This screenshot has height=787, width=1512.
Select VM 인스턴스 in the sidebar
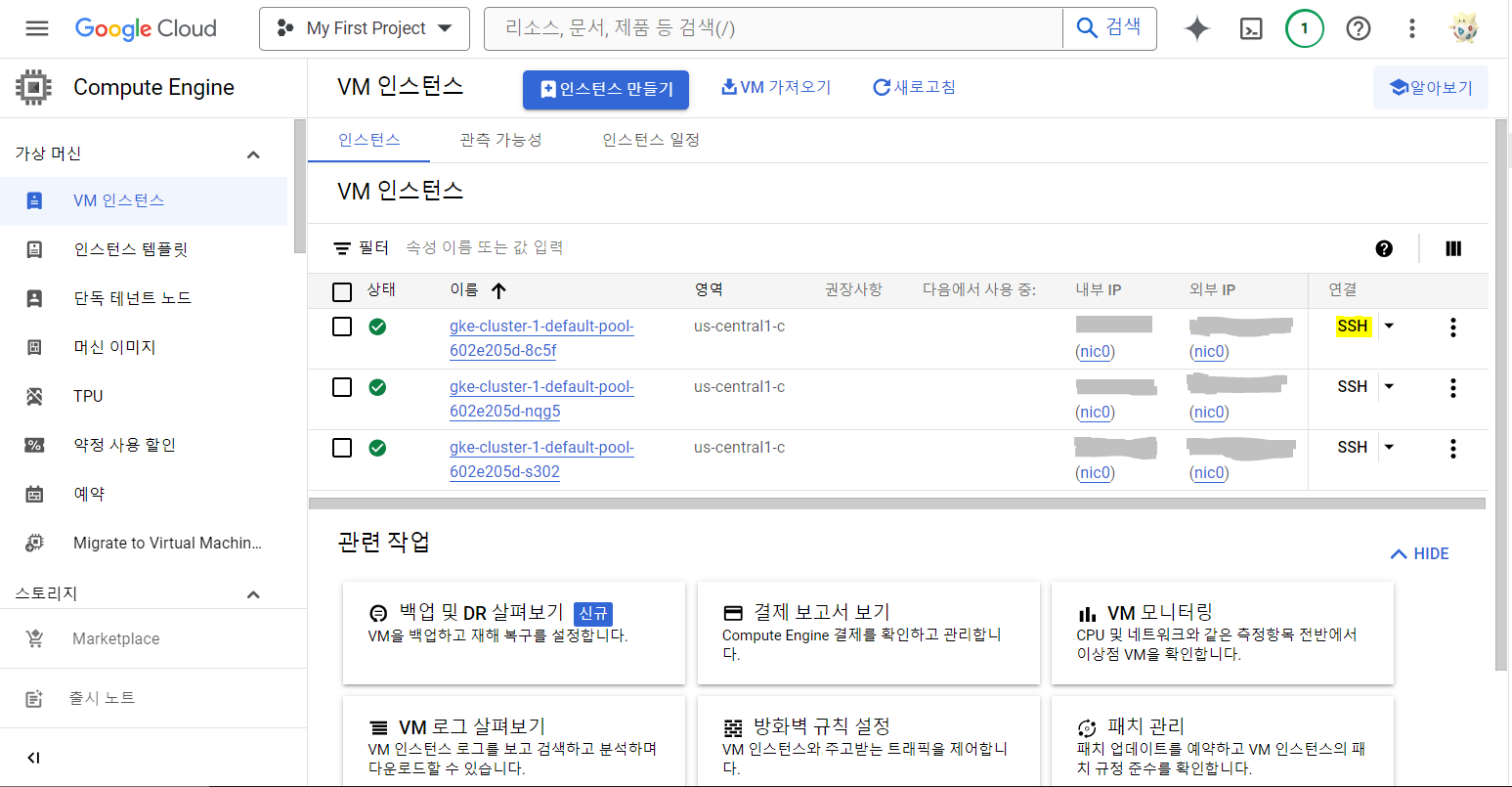pos(144,200)
